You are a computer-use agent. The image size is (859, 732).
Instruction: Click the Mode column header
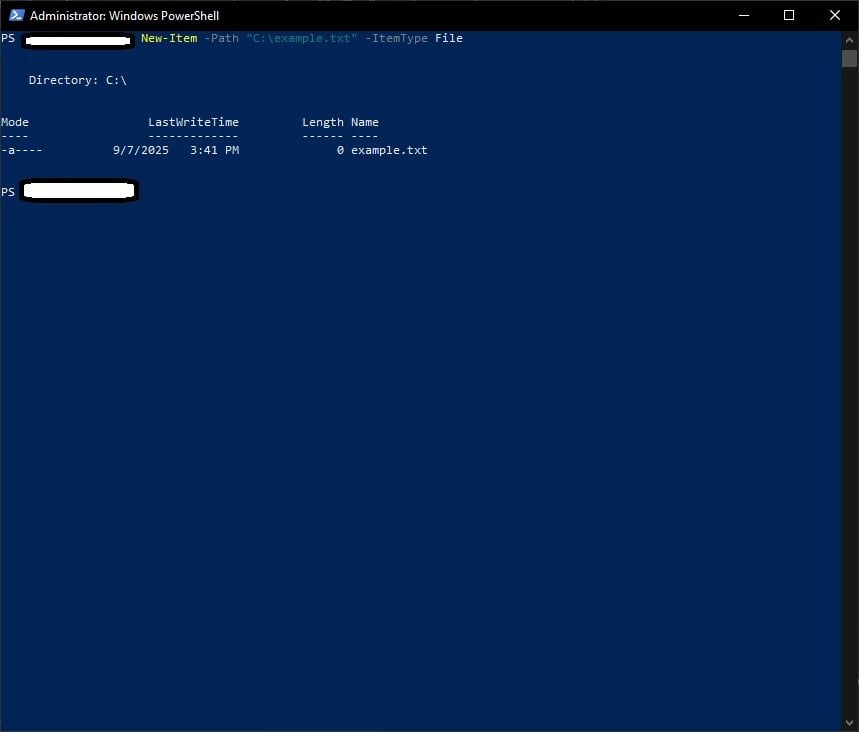coord(15,122)
